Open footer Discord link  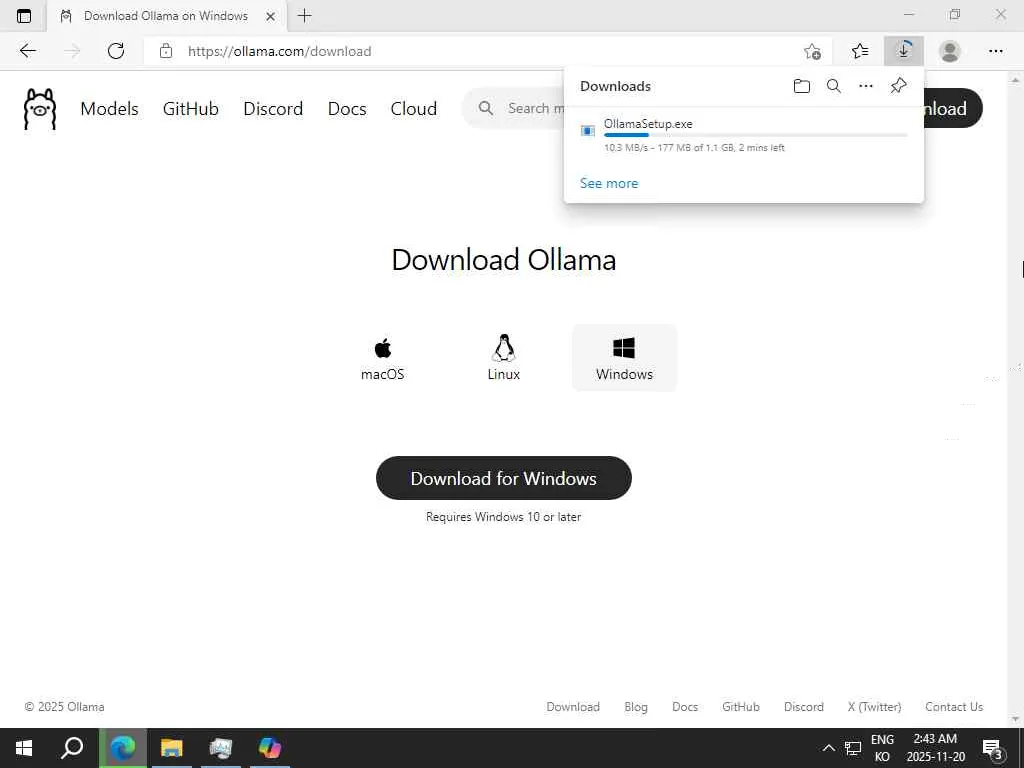click(x=803, y=707)
